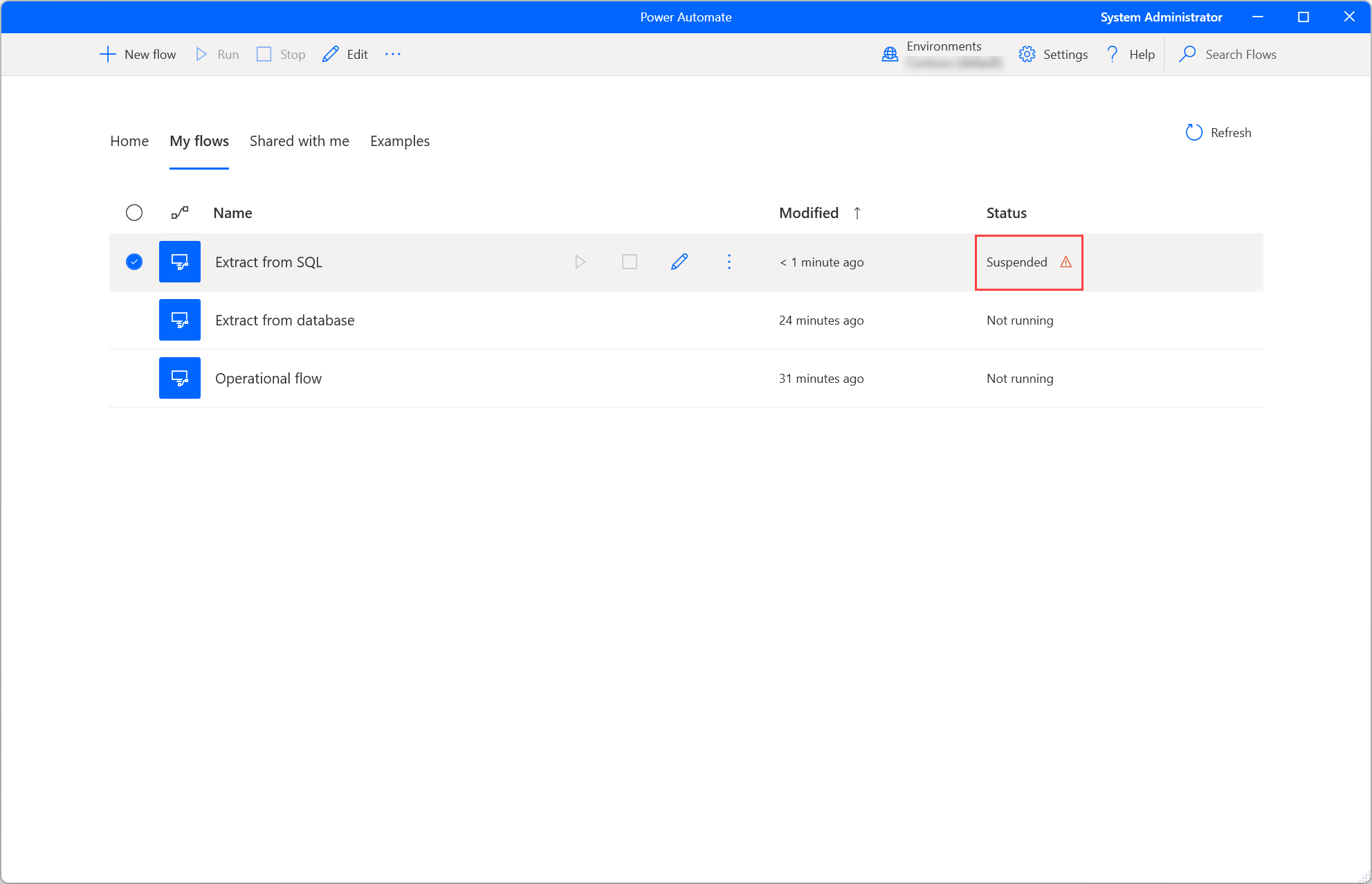Click the Home tab
Screen dimensions: 1372x884
click(128, 140)
